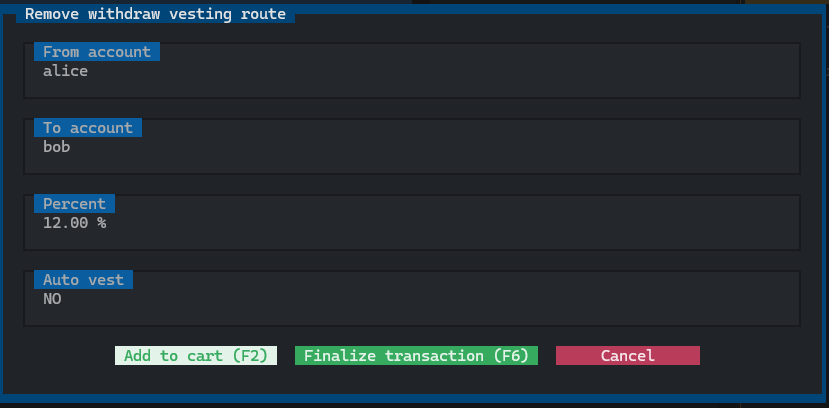
Task: Select the From account label
Action: pos(96,52)
